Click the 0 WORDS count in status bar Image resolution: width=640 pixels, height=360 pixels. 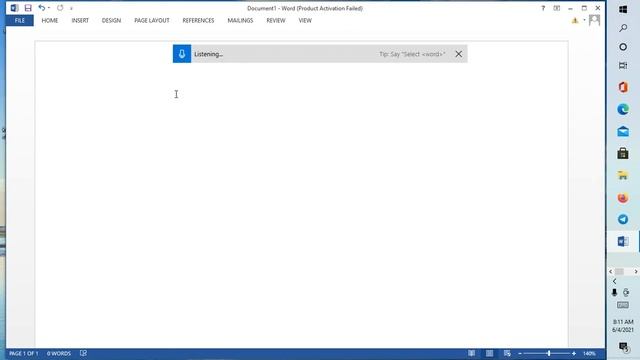click(x=59, y=353)
